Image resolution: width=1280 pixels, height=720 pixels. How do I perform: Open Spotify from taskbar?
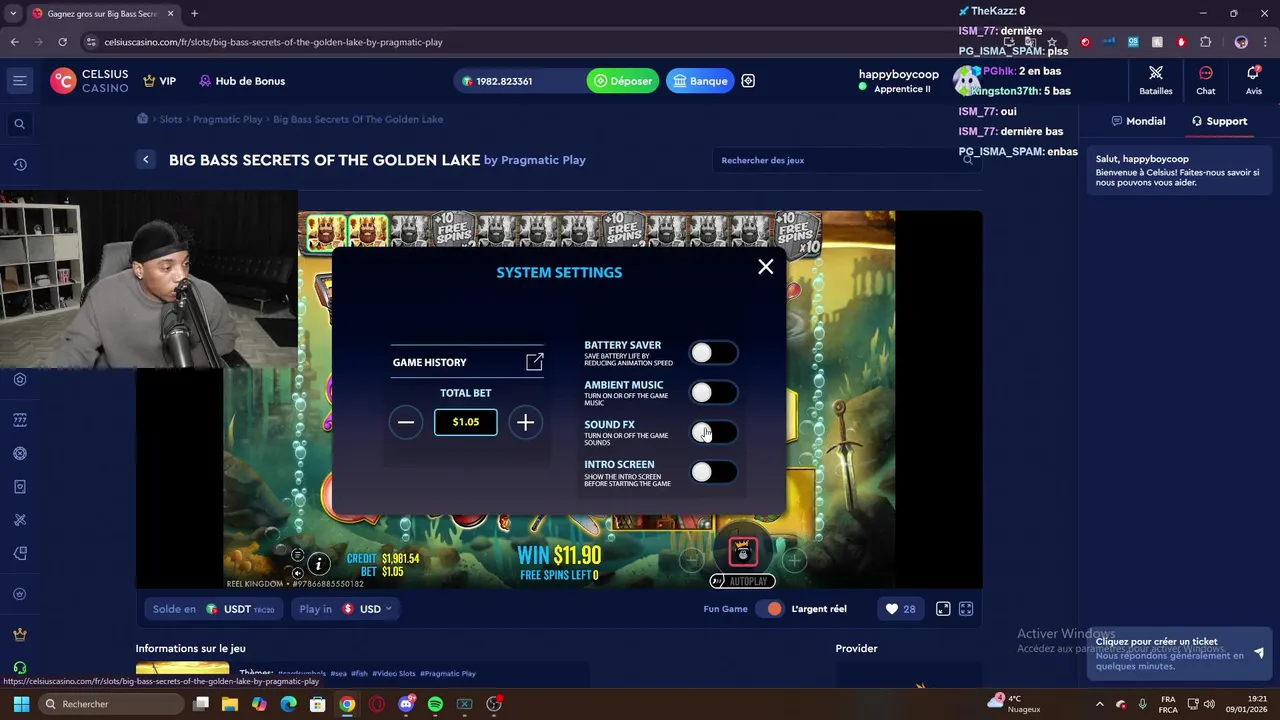pyautogui.click(x=435, y=704)
